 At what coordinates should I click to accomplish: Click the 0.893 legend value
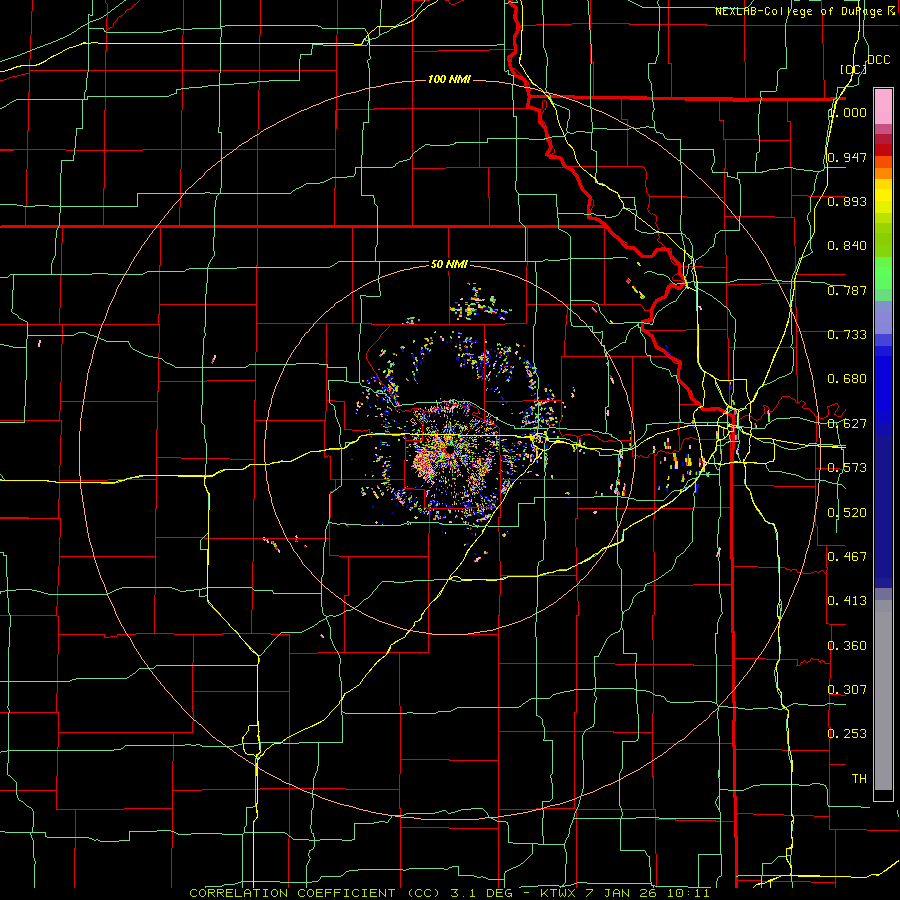847,201
